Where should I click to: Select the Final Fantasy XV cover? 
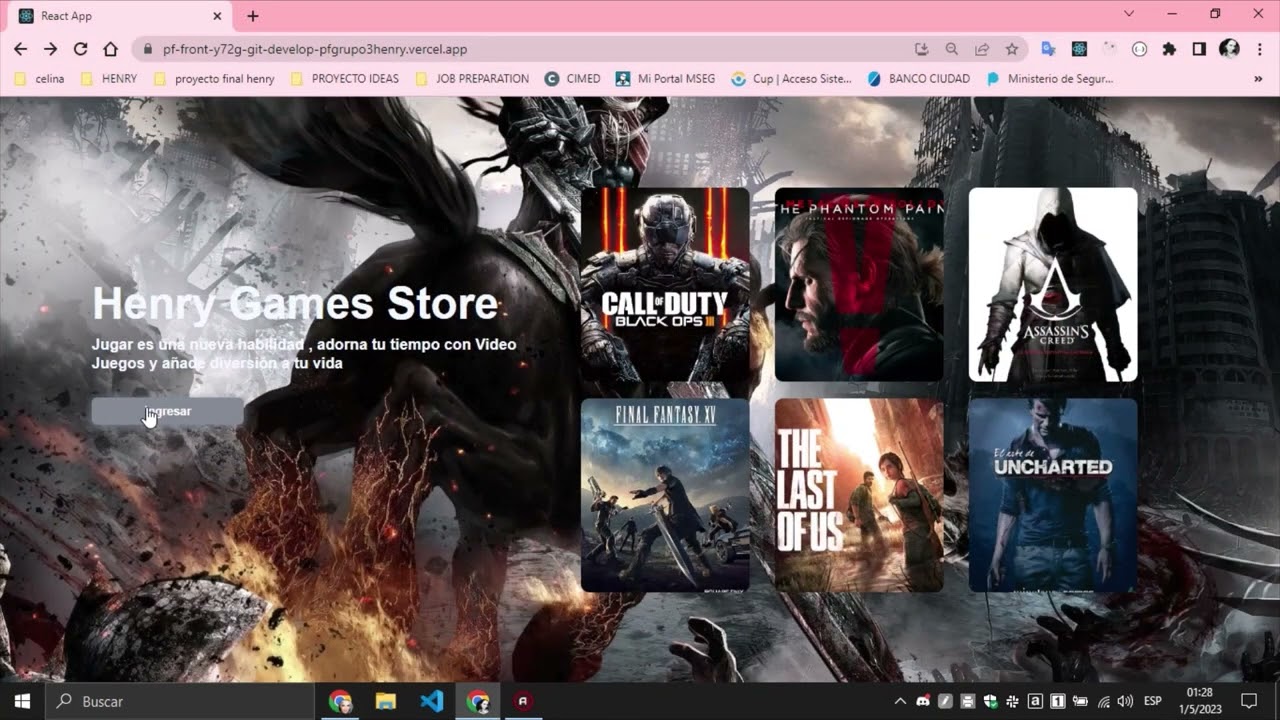coord(665,495)
